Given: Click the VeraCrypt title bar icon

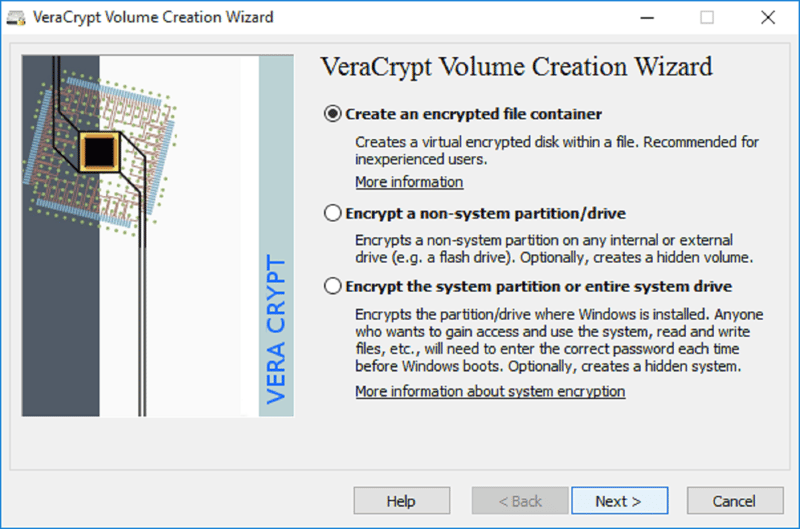Looking at the screenshot, I should [x=16, y=17].
